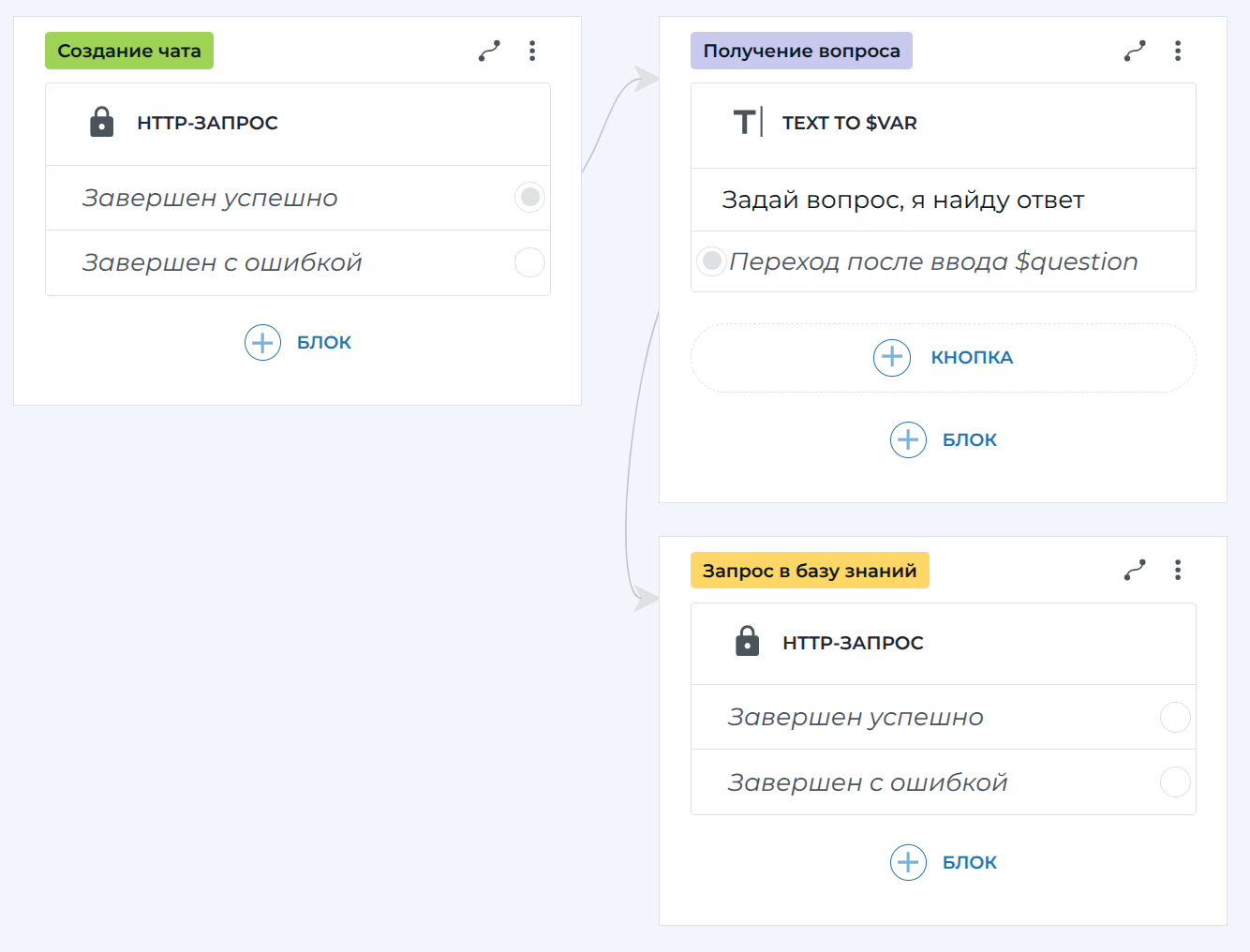Image resolution: width=1250 pixels, height=952 pixels.
Task: Select connector dot beside Переход после ввода $question
Action: pos(711,260)
